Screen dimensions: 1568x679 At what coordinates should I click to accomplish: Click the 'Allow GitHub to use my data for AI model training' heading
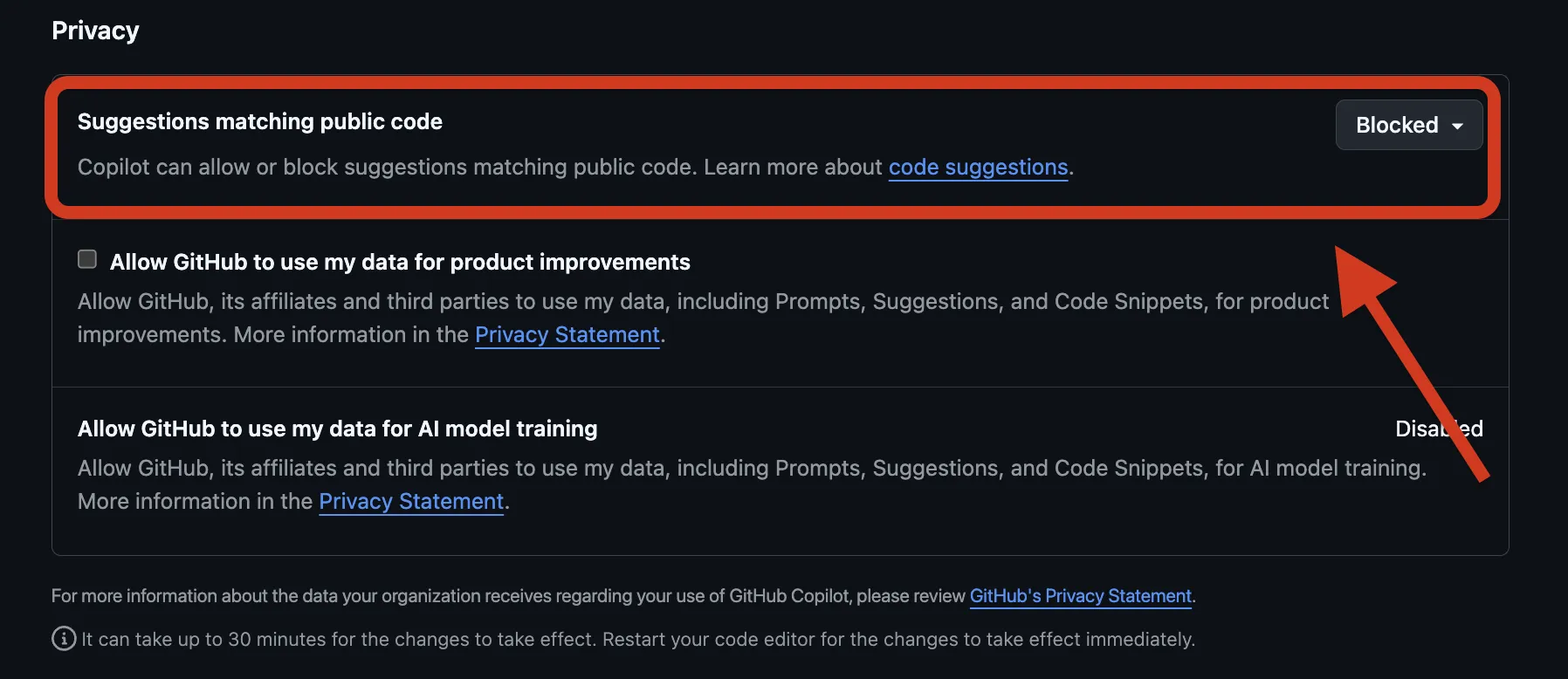pyautogui.click(x=337, y=429)
